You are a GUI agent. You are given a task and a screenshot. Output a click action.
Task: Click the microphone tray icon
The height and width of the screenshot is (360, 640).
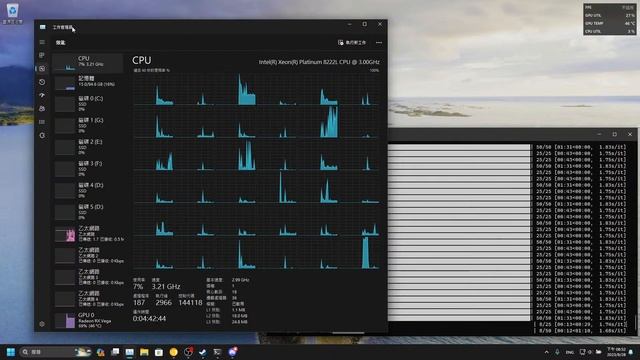557,352
